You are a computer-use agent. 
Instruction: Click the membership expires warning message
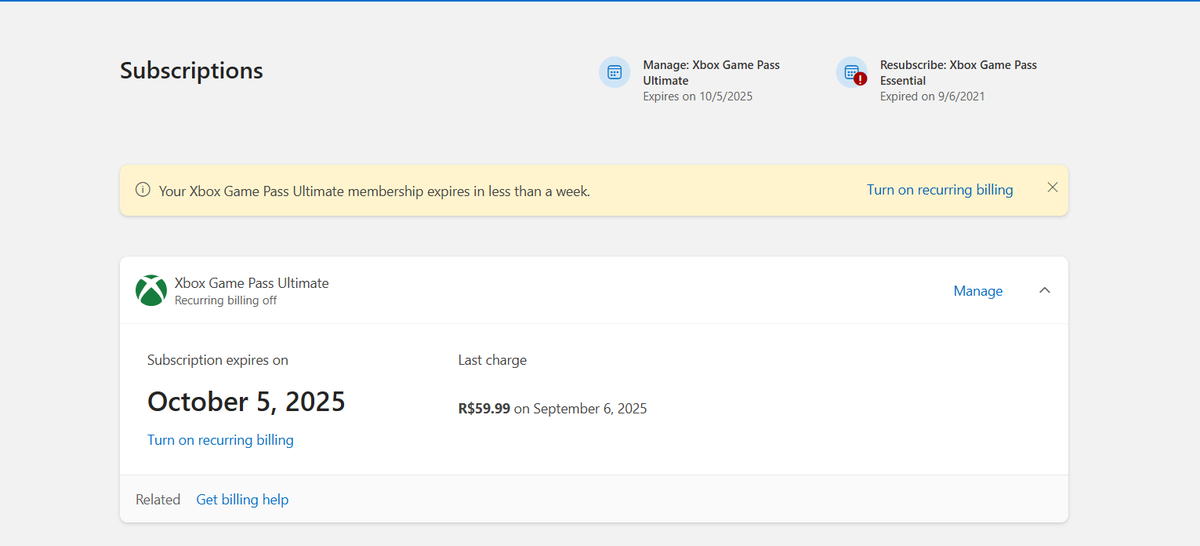[x=374, y=190]
